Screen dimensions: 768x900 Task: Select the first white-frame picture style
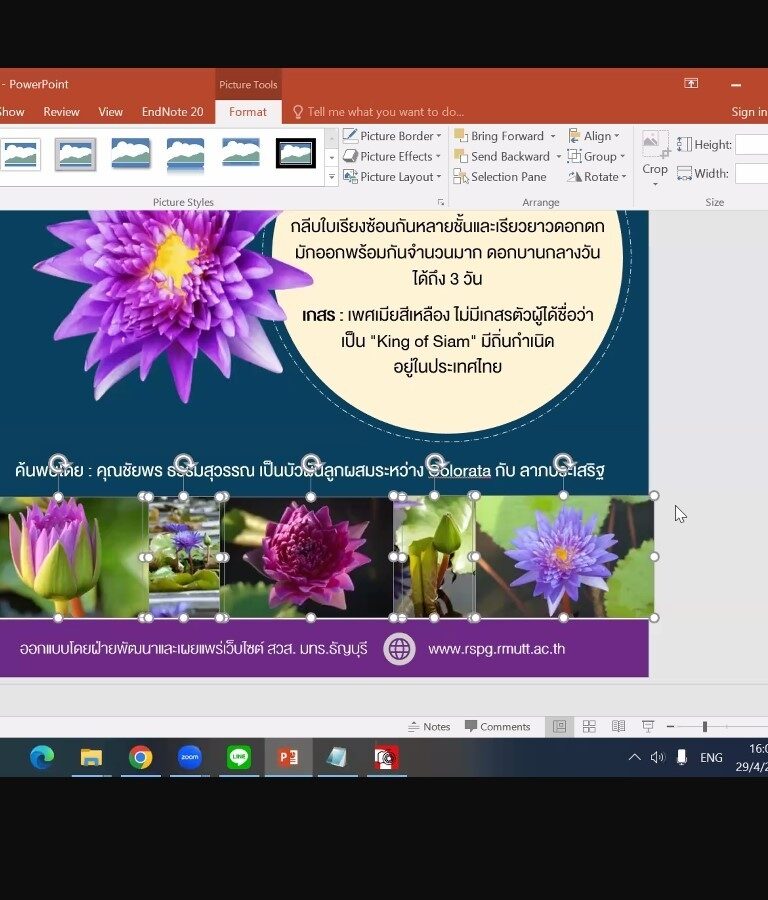(x=21, y=154)
